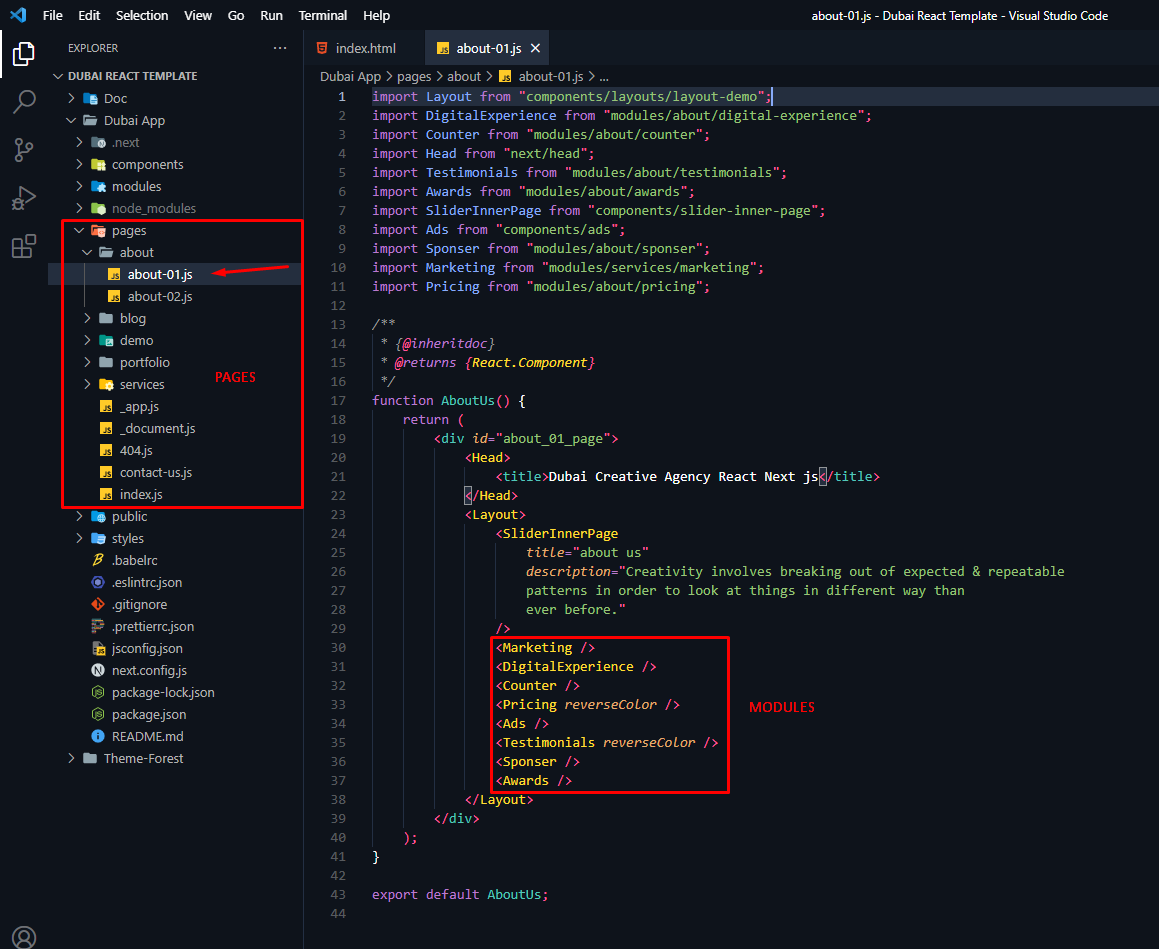This screenshot has width=1159, height=949.
Task: Click the next.config.js Next file icon
Action: coord(98,670)
